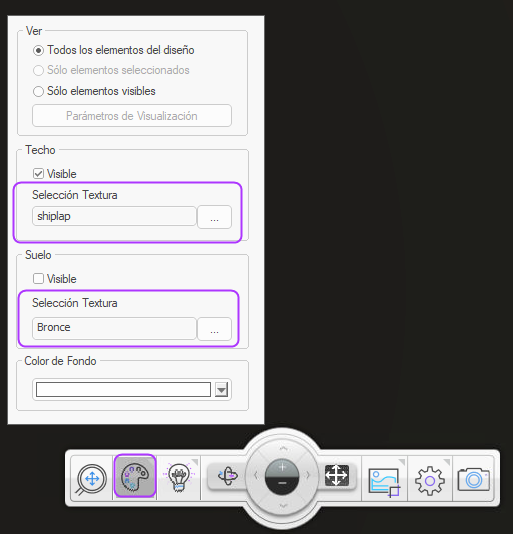Select the zoom extents magnifier tool
Image resolution: width=513 pixels, height=534 pixels.
click(92, 478)
